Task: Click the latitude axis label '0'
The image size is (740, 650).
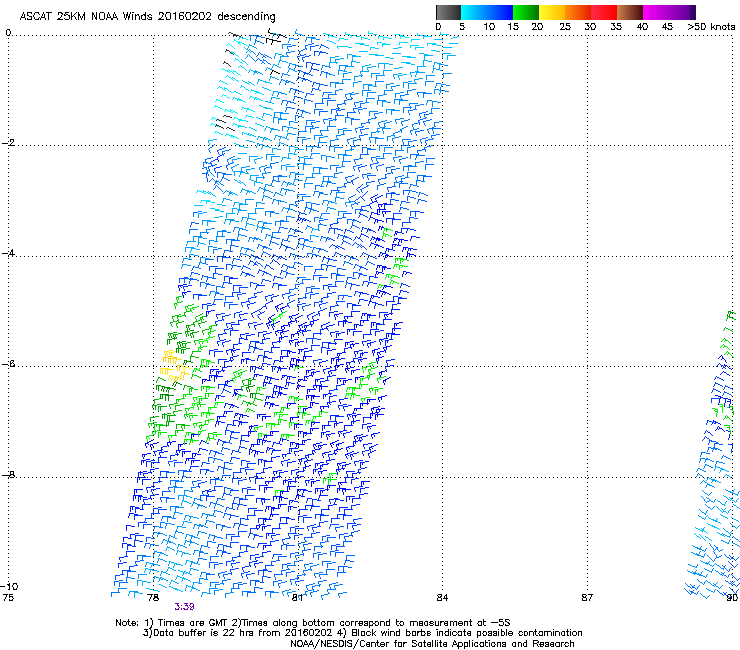Action: coord(8,33)
